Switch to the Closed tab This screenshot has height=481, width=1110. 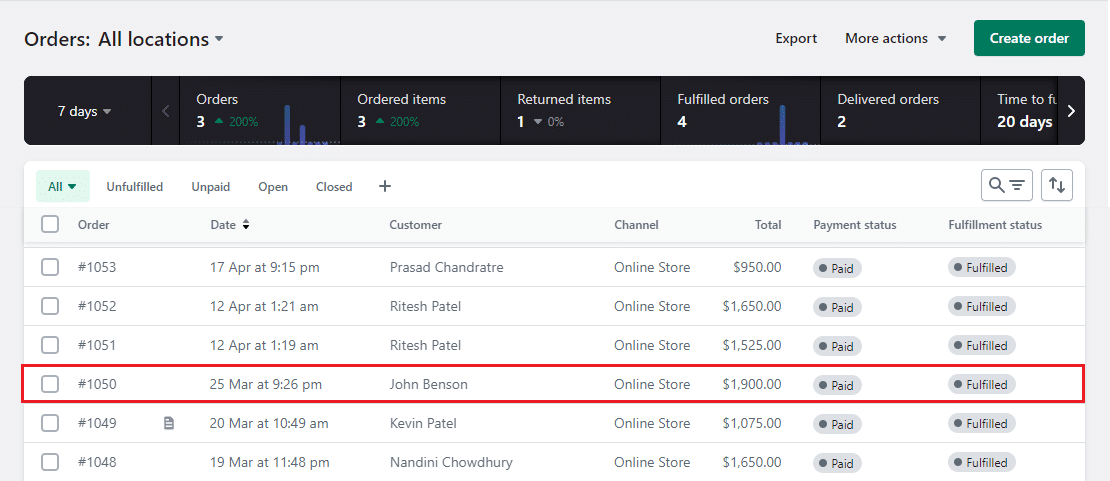tap(334, 187)
